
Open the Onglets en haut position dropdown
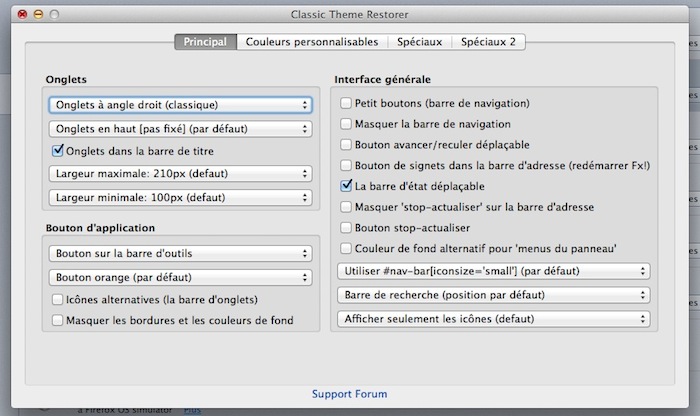click(180, 128)
